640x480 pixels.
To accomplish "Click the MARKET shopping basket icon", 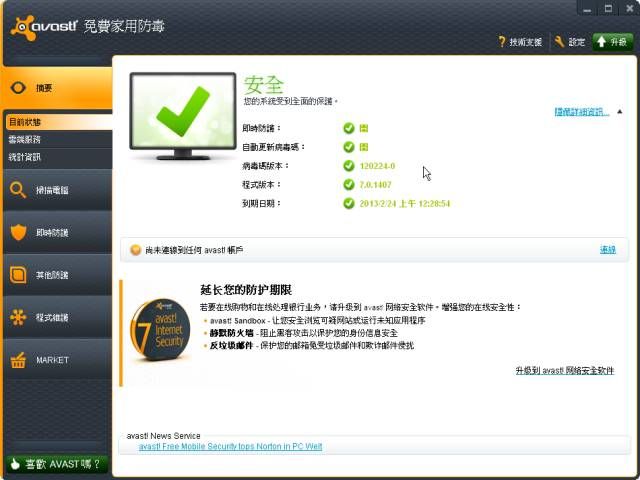I will (18, 359).
